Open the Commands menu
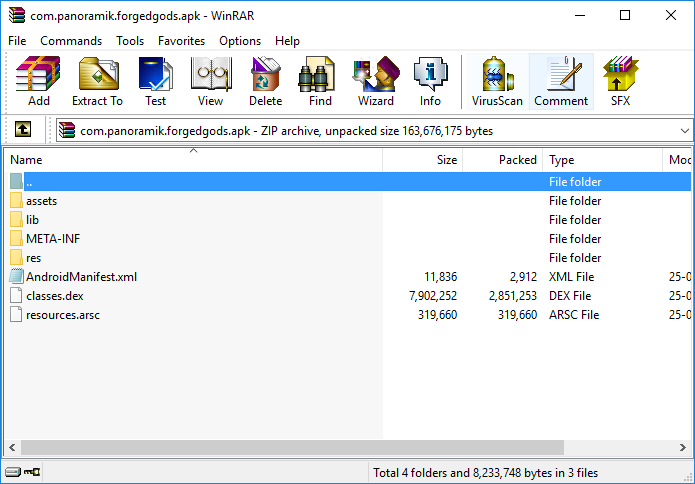 coord(71,41)
